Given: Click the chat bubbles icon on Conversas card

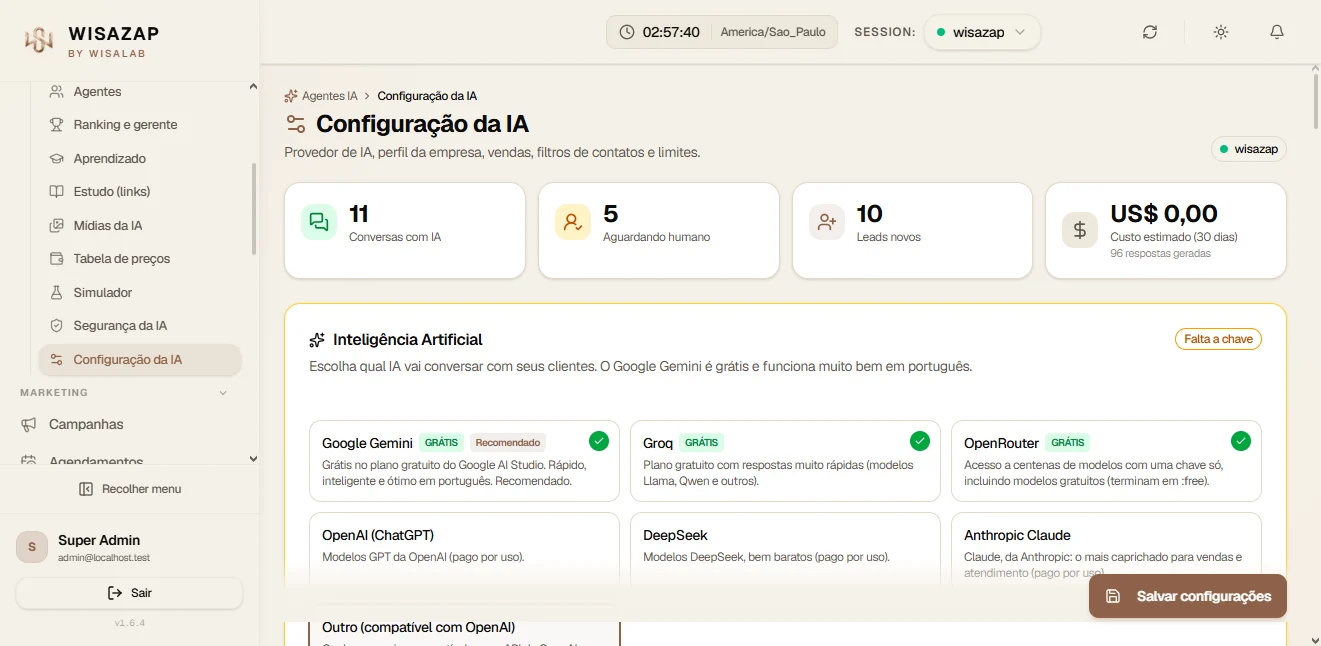Looking at the screenshot, I should pos(319,222).
